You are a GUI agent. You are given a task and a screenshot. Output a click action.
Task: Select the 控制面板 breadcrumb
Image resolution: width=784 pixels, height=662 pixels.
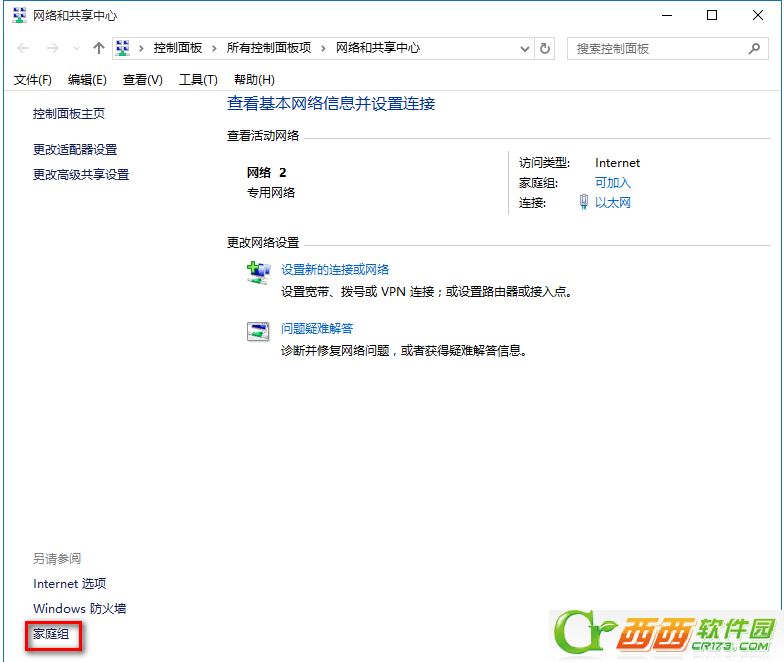[178, 48]
